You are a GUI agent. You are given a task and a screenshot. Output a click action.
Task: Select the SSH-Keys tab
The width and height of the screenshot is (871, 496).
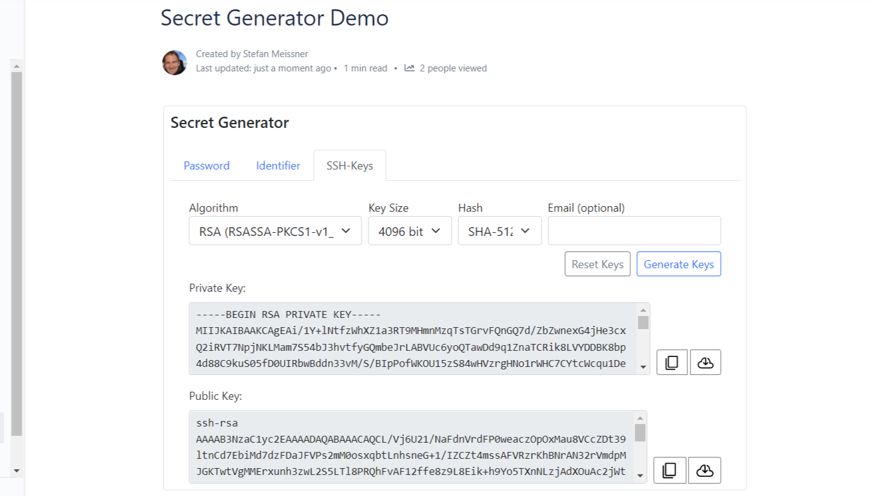(349, 166)
